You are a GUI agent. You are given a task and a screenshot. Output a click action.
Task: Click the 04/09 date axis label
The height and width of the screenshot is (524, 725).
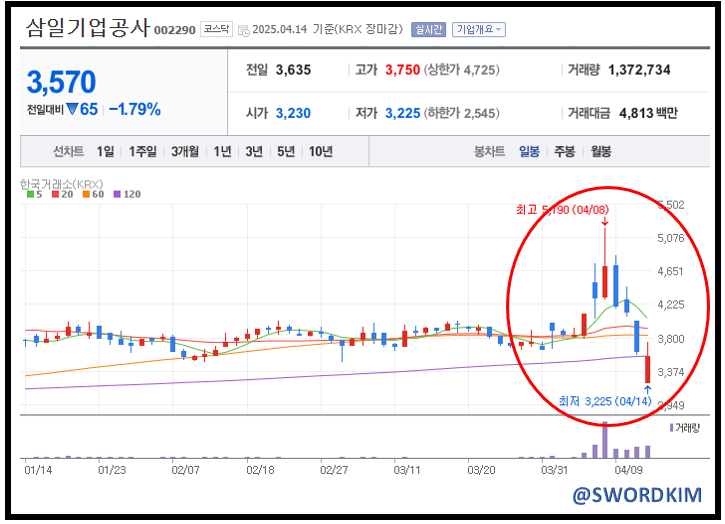pos(628,470)
